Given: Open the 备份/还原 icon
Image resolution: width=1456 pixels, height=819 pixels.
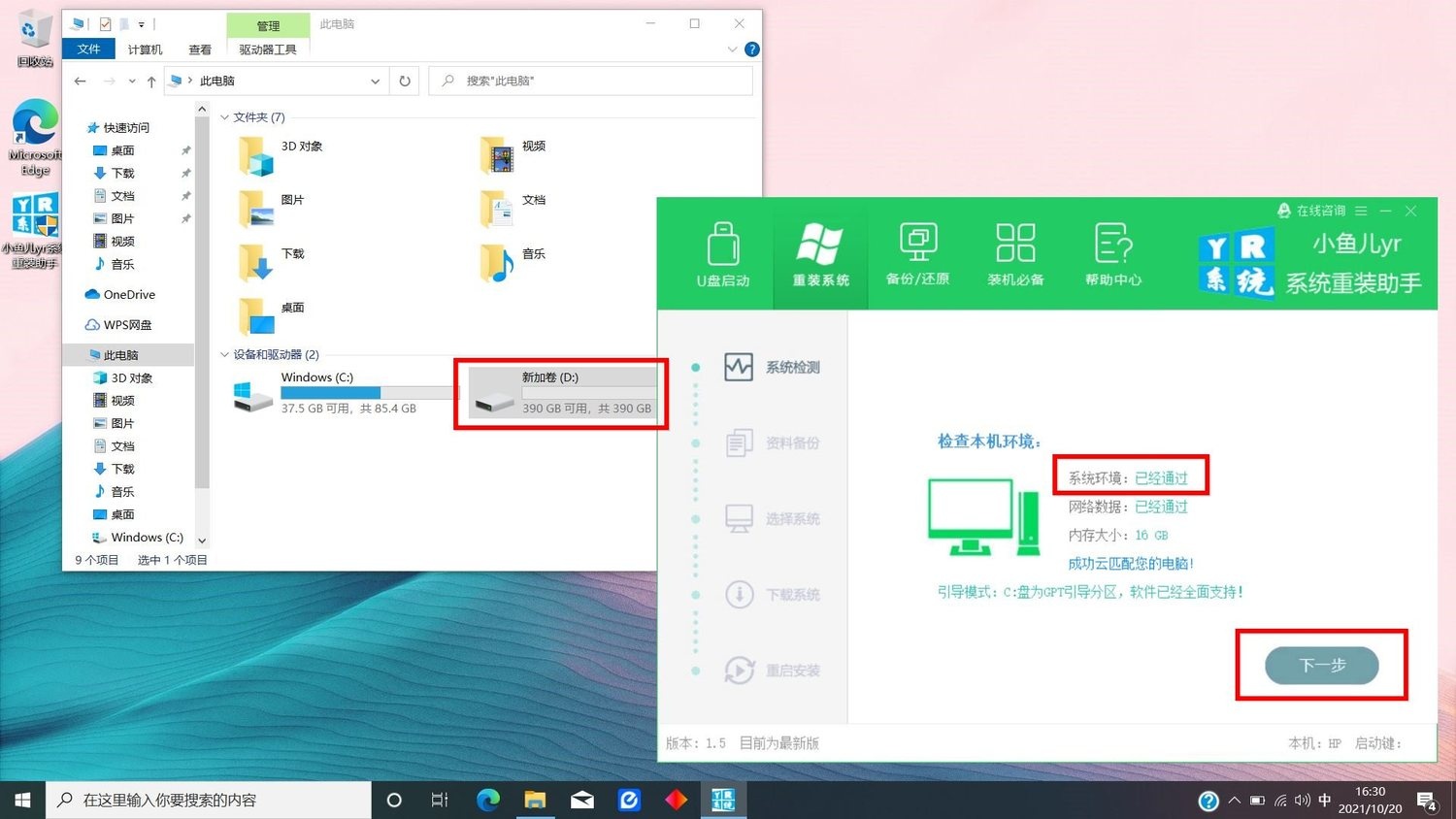Looking at the screenshot, I should (x=917, y=243).
